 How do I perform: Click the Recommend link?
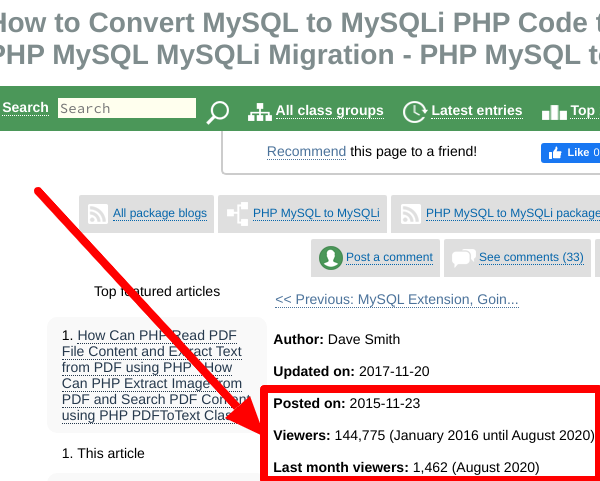pyautogui.click(x=306, y=151)
